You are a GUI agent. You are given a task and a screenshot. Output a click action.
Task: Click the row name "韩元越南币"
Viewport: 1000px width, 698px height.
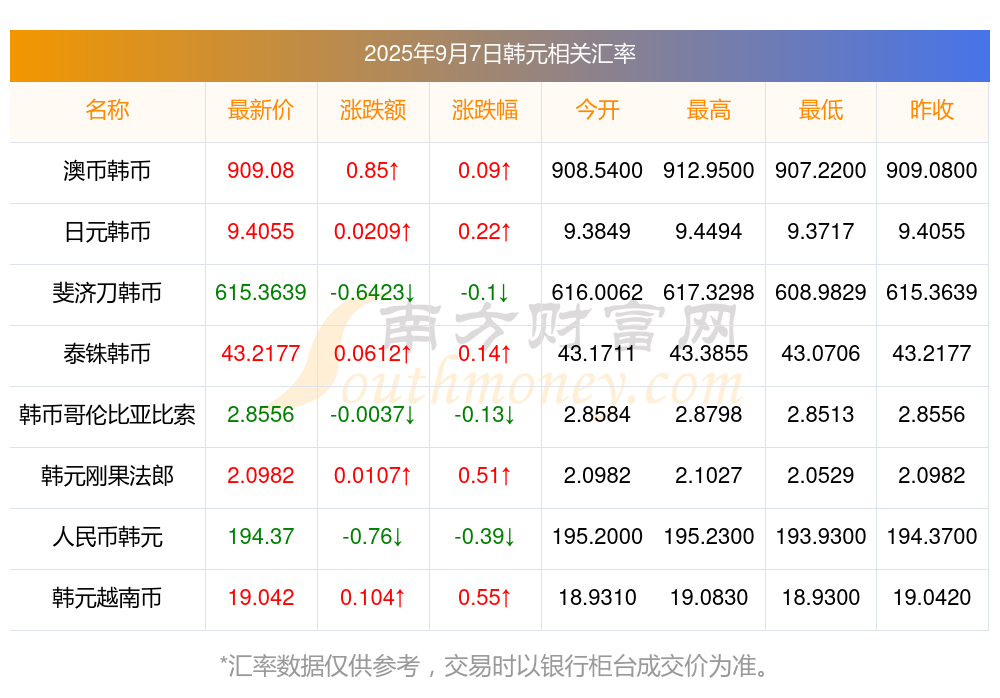(107, 598)
